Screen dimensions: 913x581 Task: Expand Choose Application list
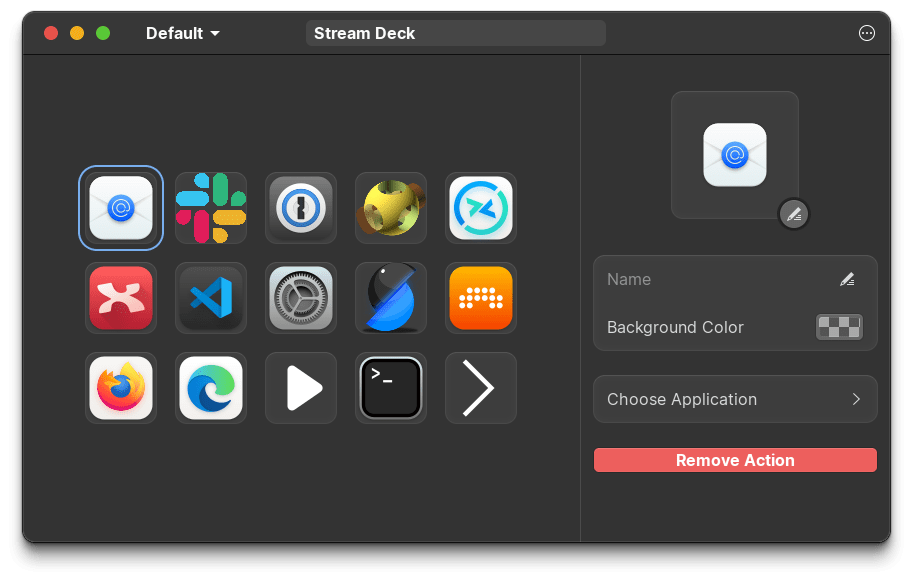(x=735, y=399)
